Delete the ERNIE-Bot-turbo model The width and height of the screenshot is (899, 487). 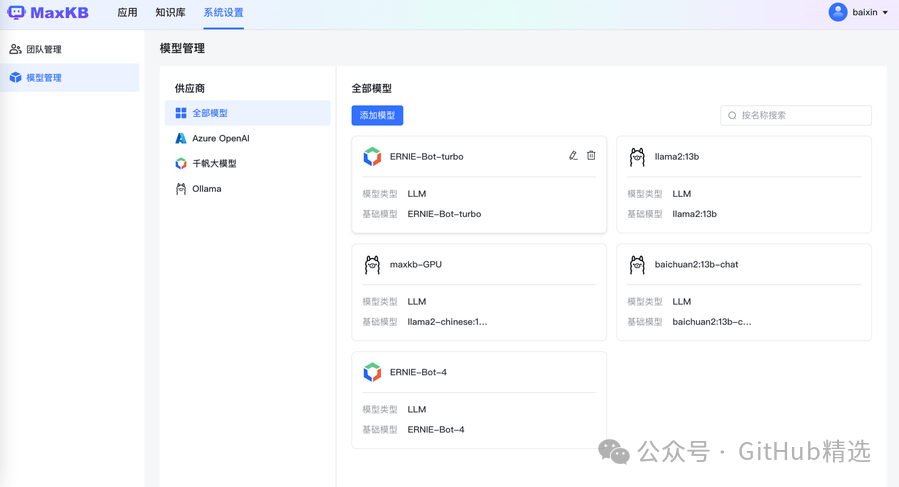[591, 155]
